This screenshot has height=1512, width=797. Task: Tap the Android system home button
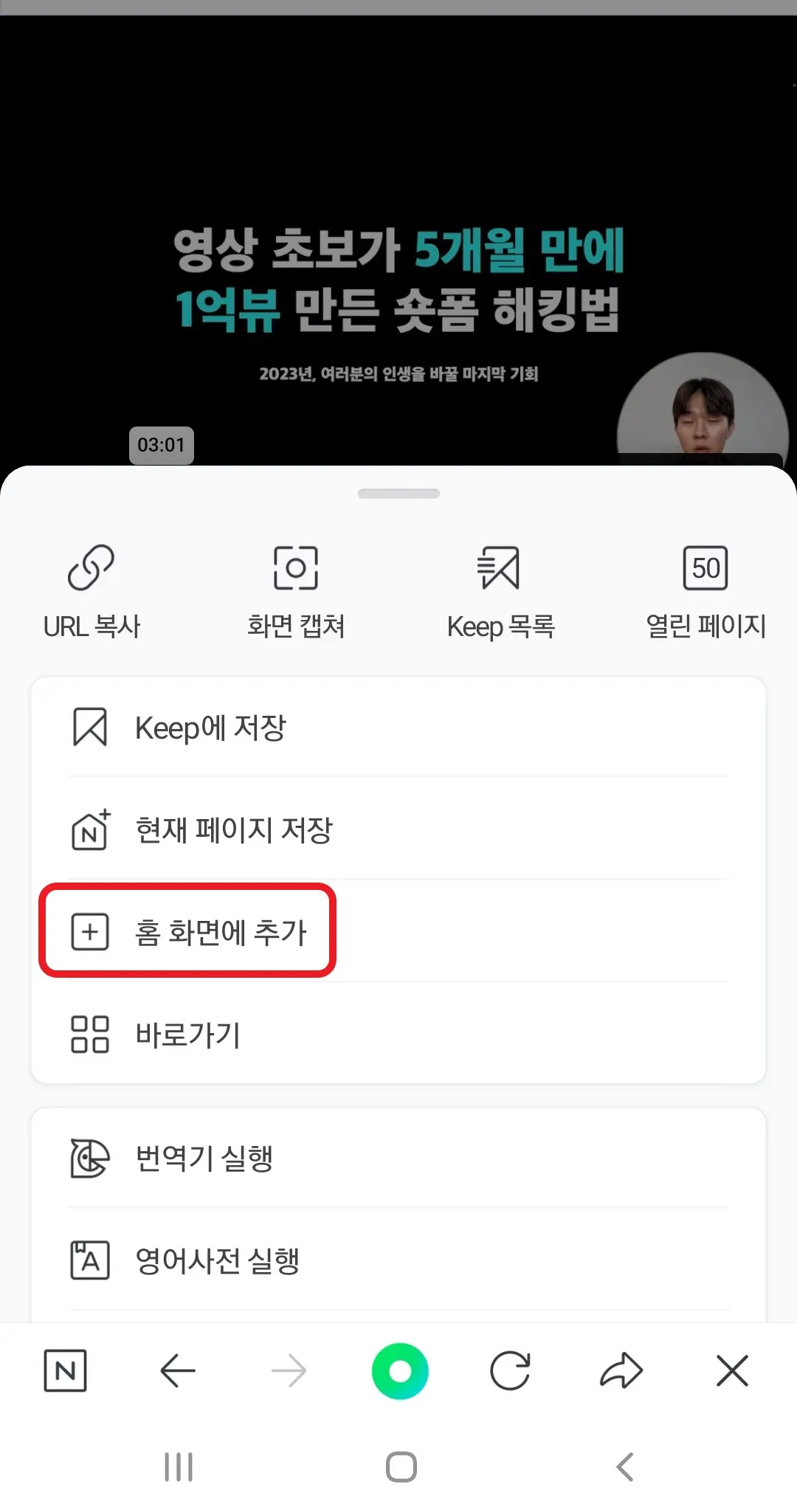[401, 1467]
